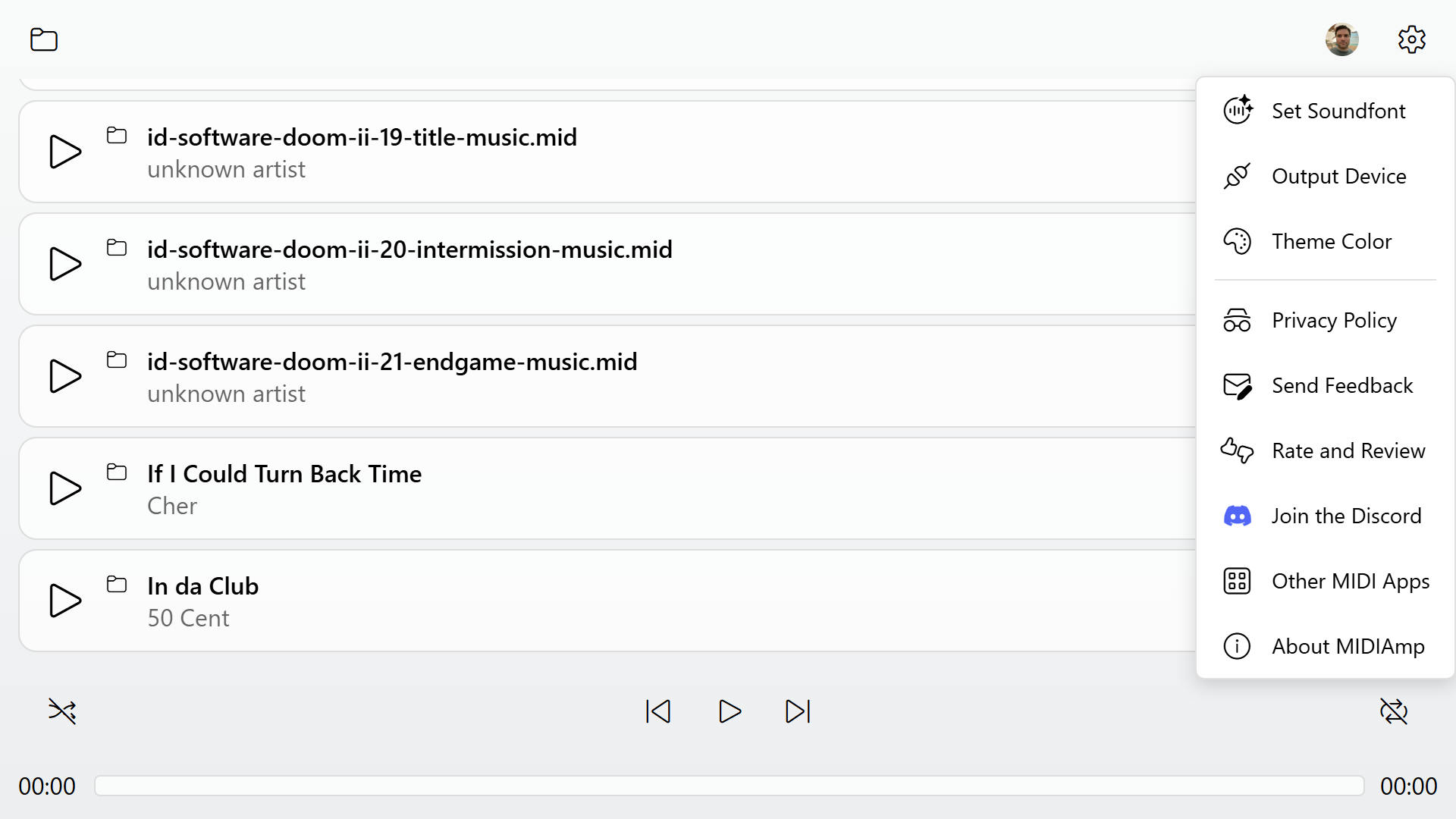
Task: Toggle shuffle playback mode
Action: 62,711
